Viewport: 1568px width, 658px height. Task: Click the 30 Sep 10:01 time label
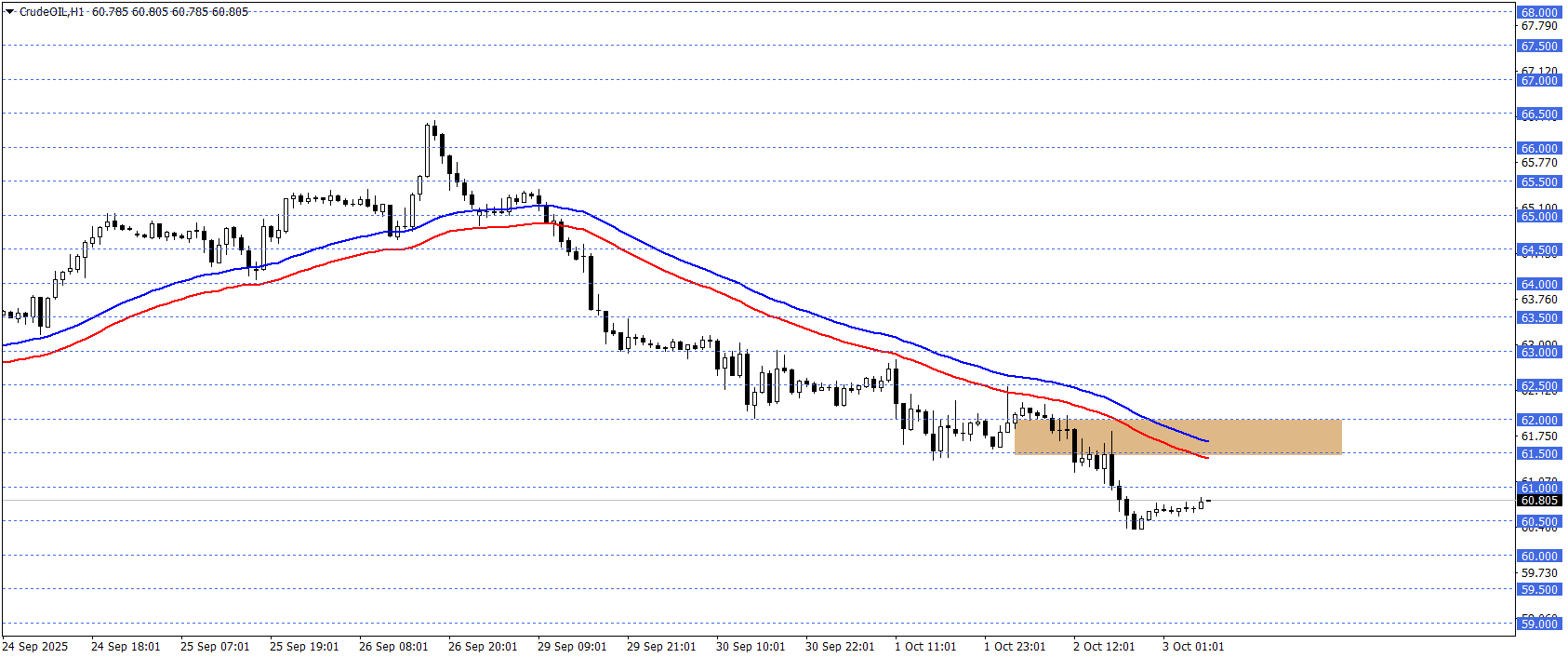(751, 647)
